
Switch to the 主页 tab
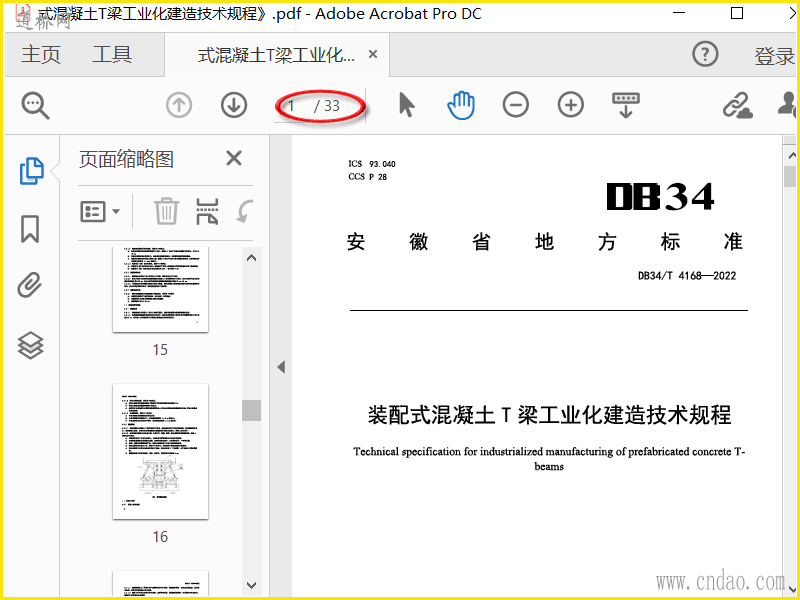coord(41,54)
